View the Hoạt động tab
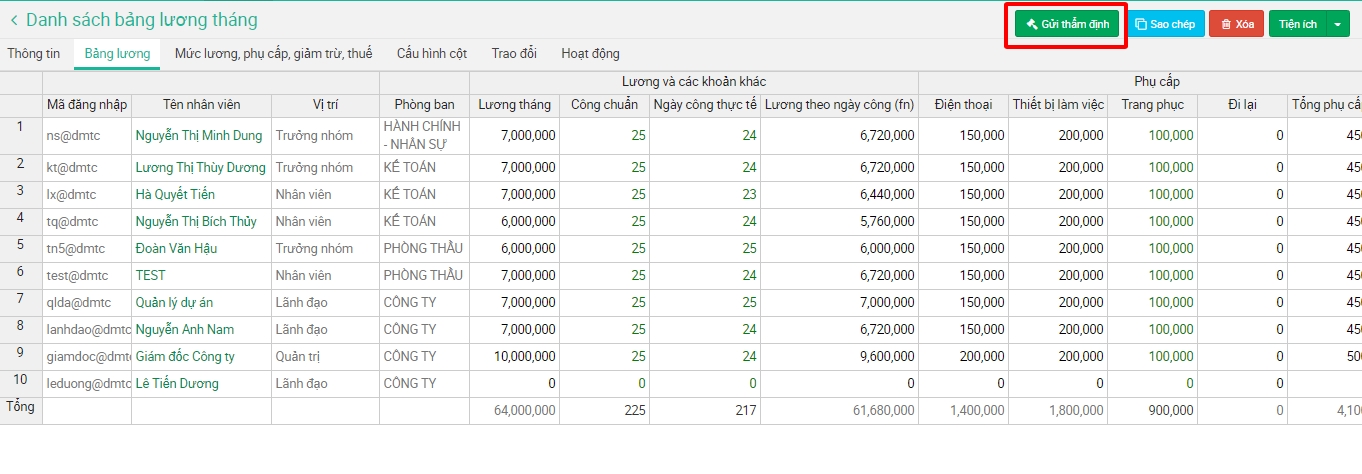The image size is (1362, 474). pos(590,54)
